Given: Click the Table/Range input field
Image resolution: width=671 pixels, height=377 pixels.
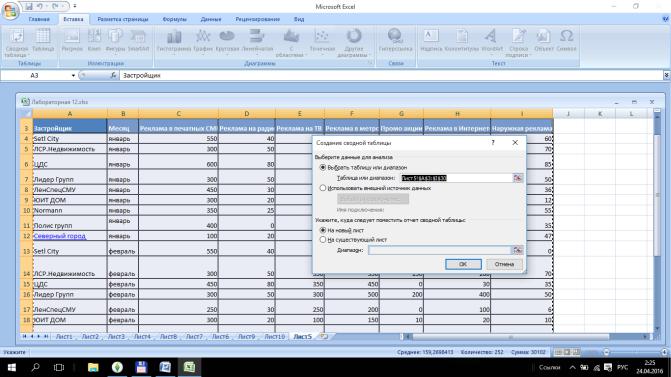Looking at the screenshot, I should pyautogui.click(x=456, y=178).
